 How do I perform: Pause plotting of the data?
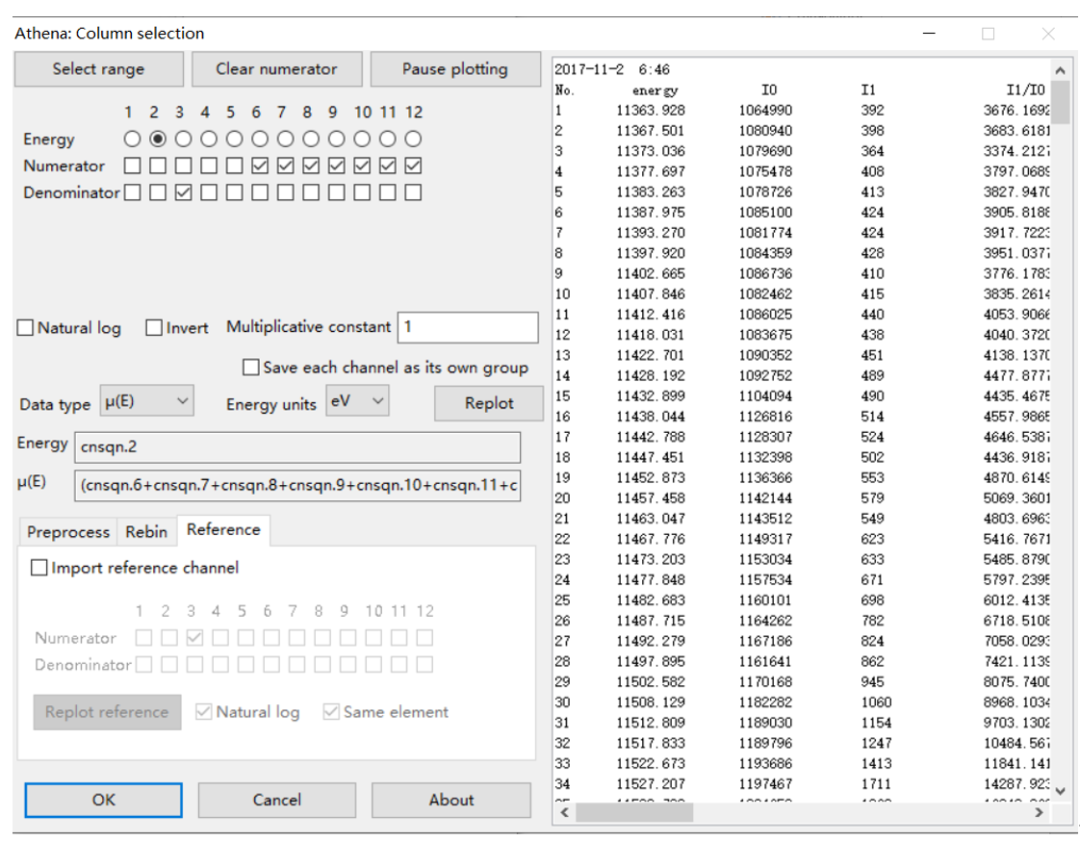pyautogui.click(x=455, y=68)
